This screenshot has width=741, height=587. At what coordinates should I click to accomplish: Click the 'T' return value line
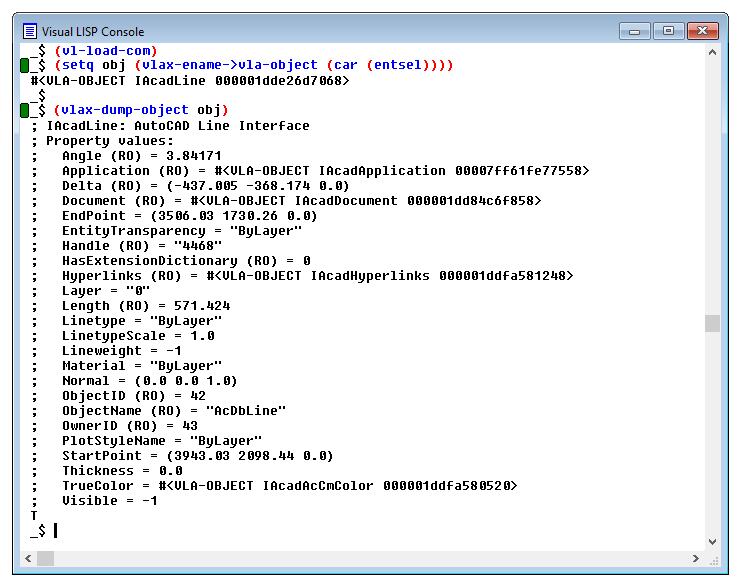click(x=34, y=516)
